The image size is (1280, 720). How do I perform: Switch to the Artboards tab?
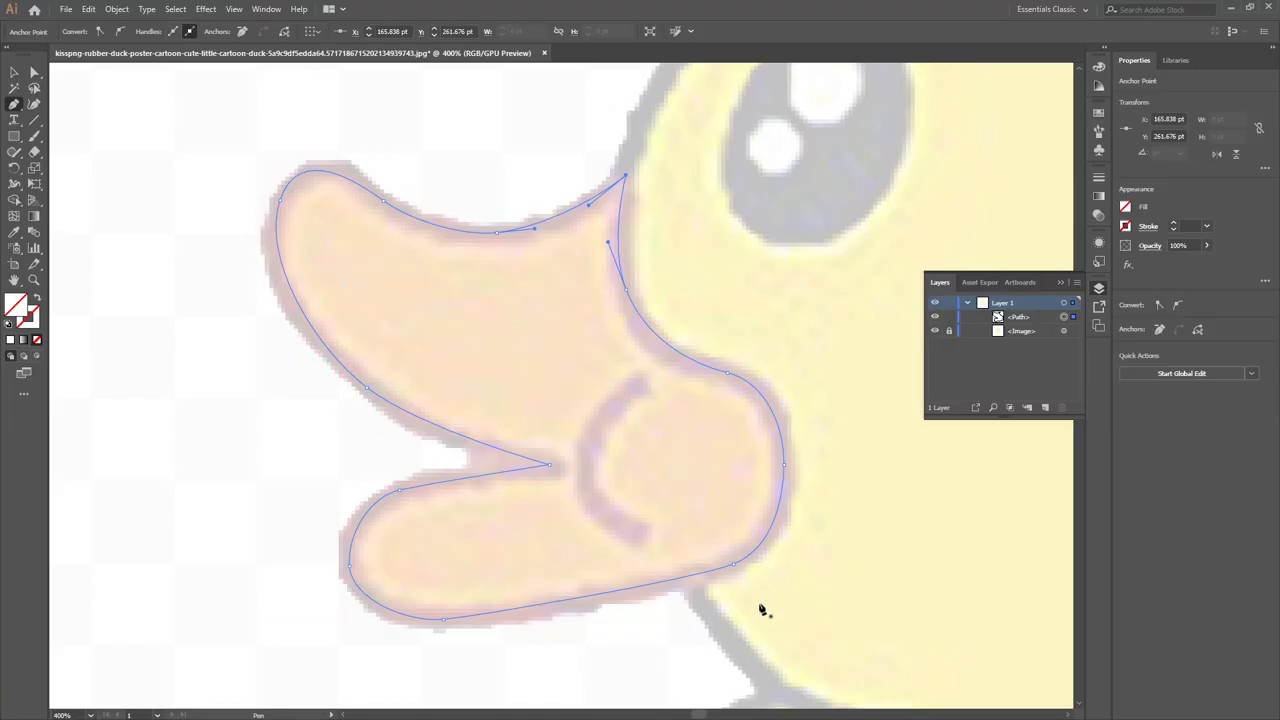coord(1020,282)
